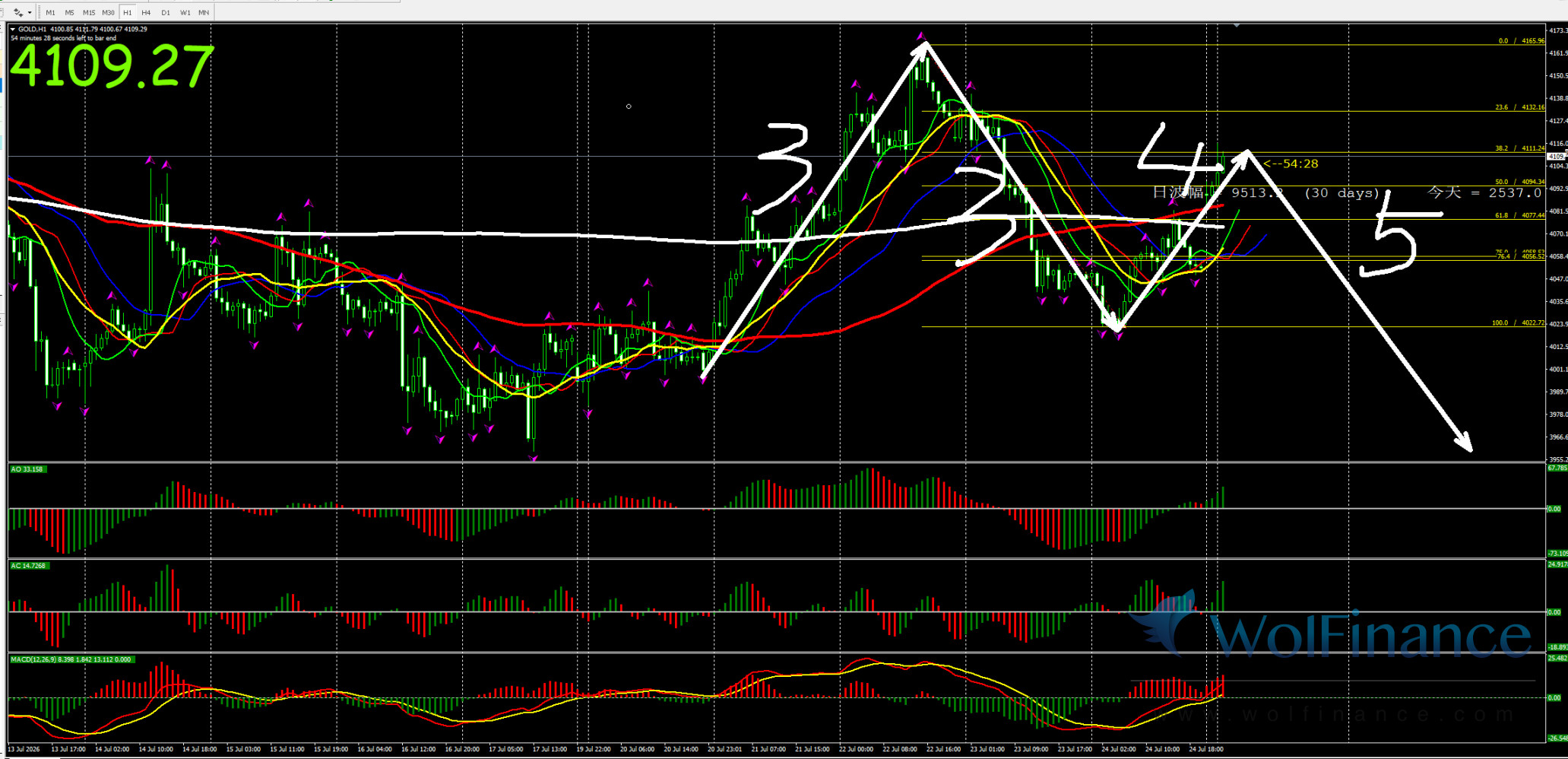
Task: Click the current price label 4109 on scale
Action: [x=1557, y=156]
